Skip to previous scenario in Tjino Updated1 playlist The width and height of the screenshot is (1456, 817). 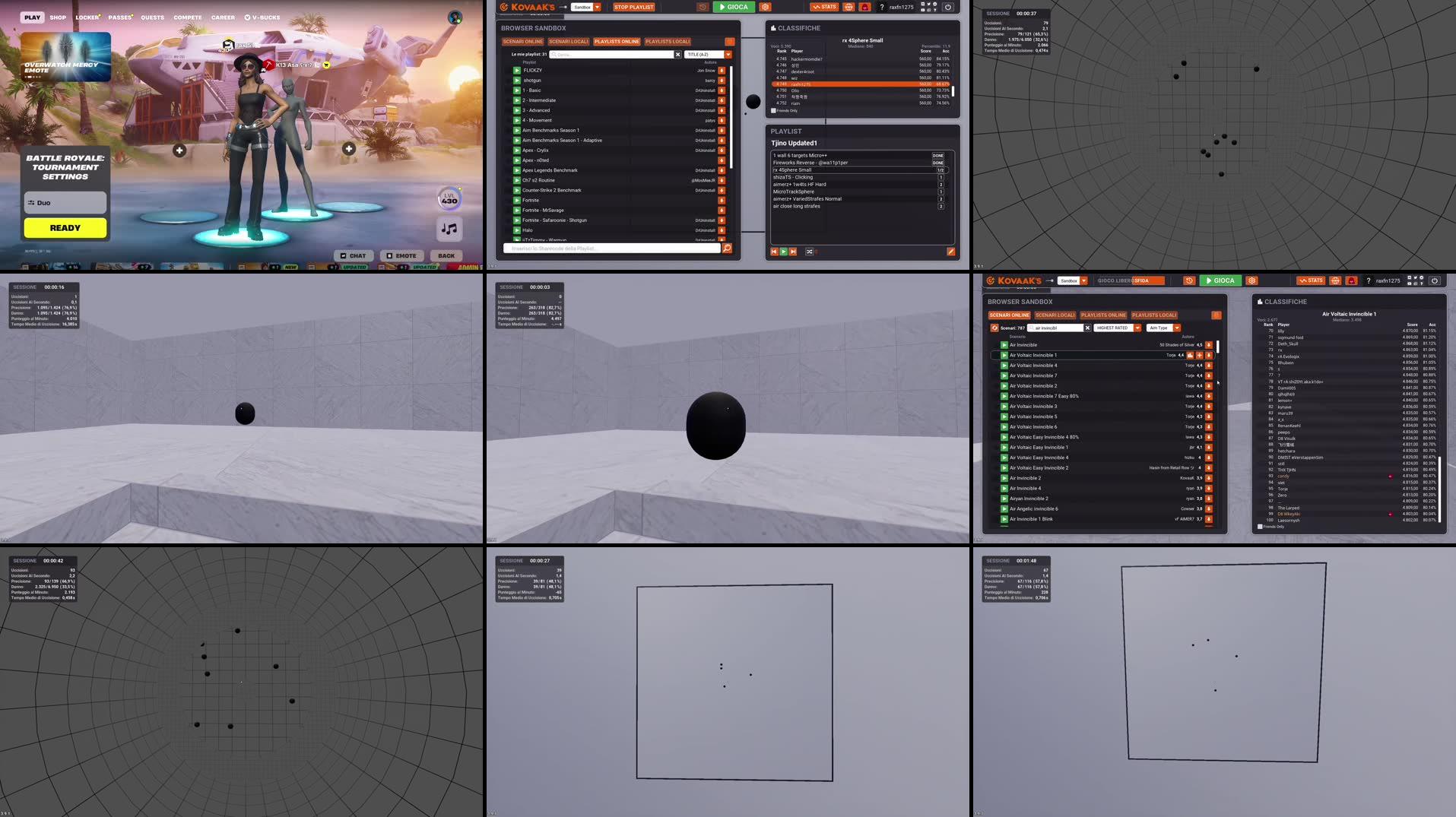774,252
